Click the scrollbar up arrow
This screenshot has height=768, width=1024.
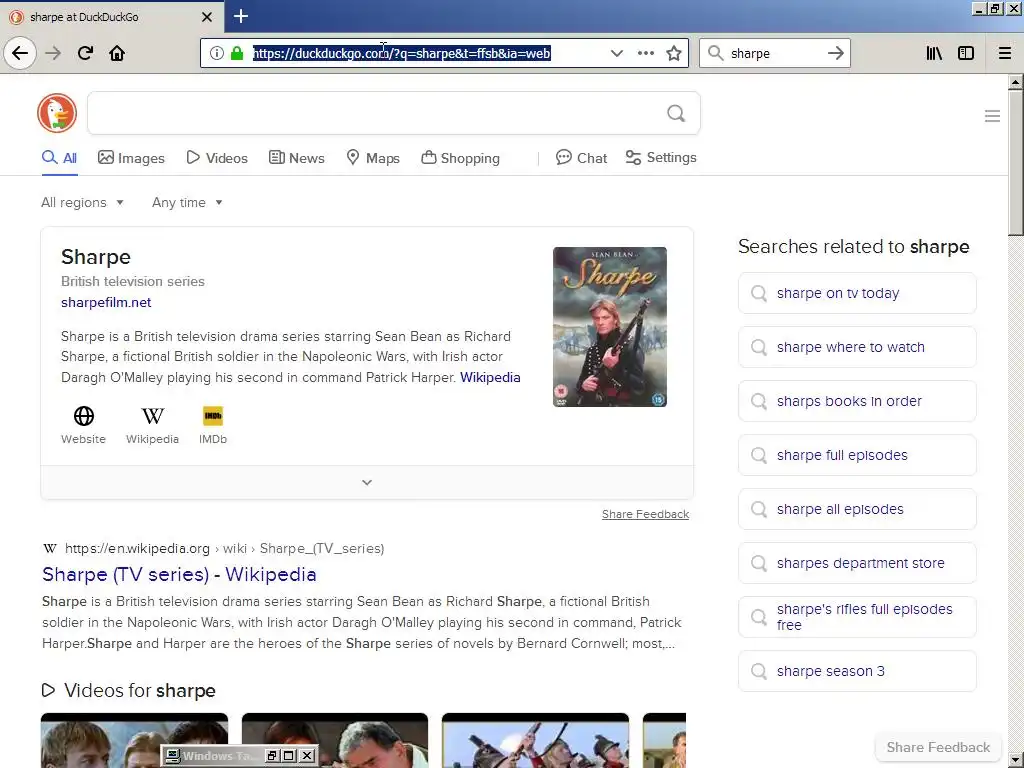click(x=1016, y=82)
